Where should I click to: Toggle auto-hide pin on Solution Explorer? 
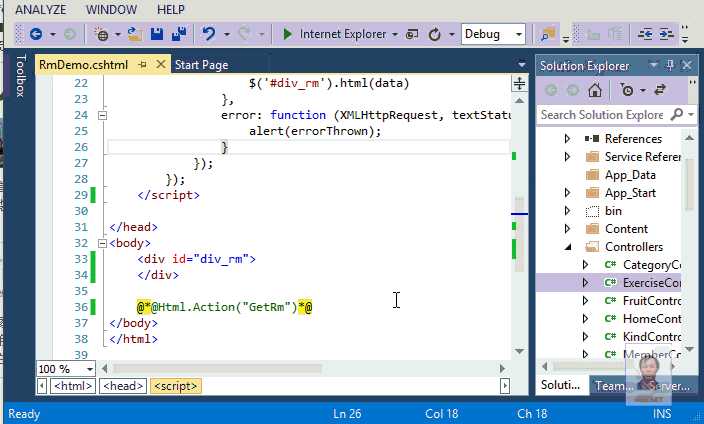(669, 66)
